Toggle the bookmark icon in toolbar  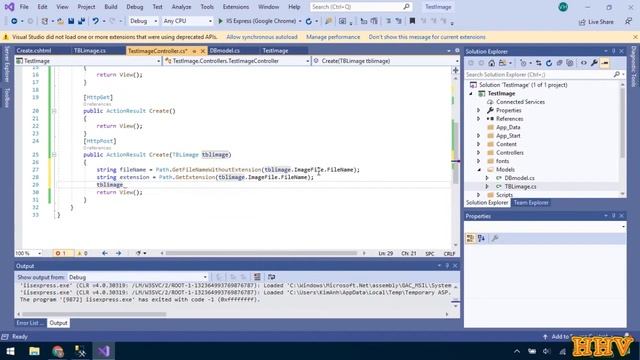click(x=412, y=21)
